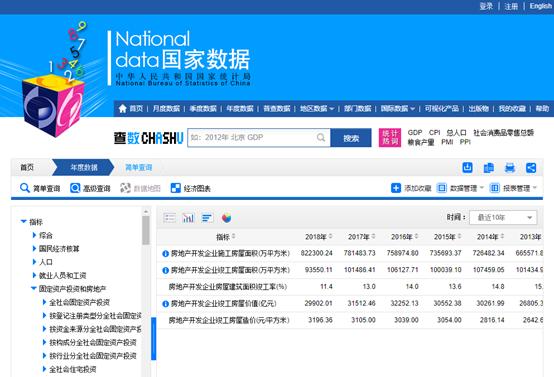Open the 月度数据 menu item
Viewport: 554px width, 377px height.
tap(166, 108)
